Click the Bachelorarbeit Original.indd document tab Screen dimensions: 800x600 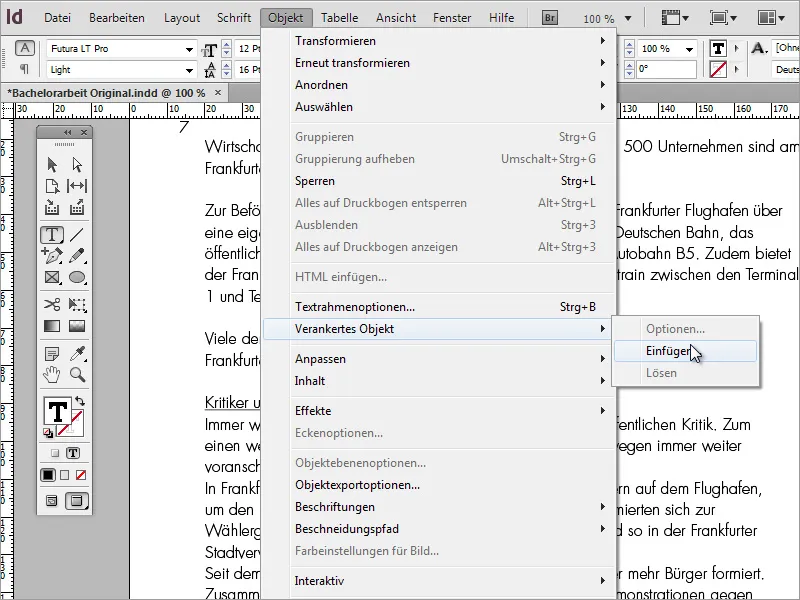[x=106, y=93]
